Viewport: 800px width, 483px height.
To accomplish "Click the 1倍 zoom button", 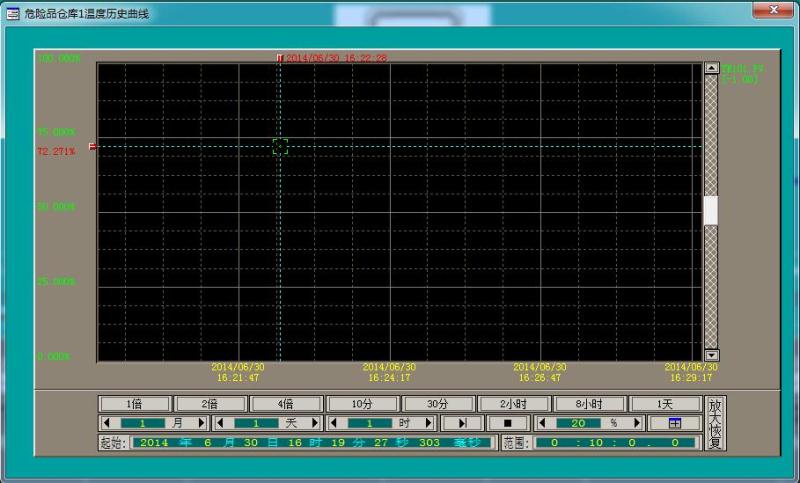I will pyautogui.click(x=134, y=404).
